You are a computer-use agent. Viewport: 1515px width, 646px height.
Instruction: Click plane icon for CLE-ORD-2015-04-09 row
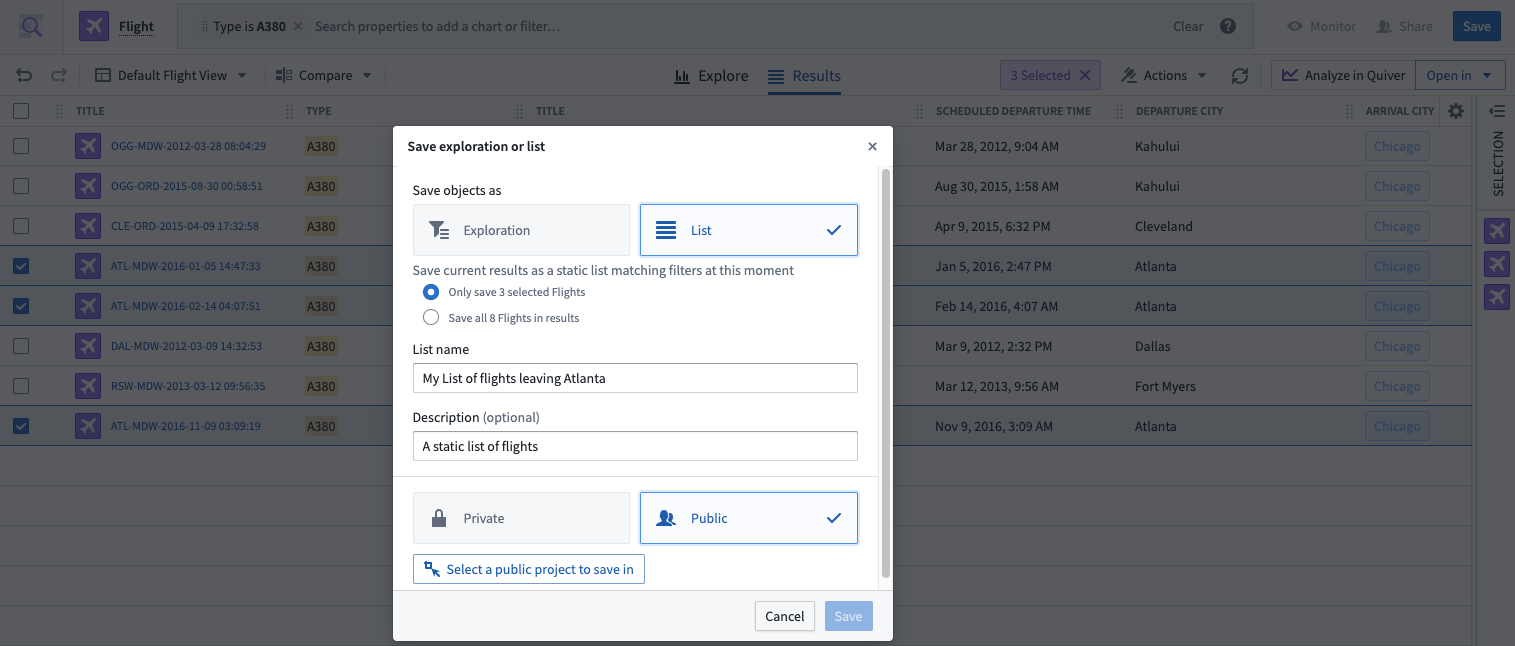click(88, 226)
